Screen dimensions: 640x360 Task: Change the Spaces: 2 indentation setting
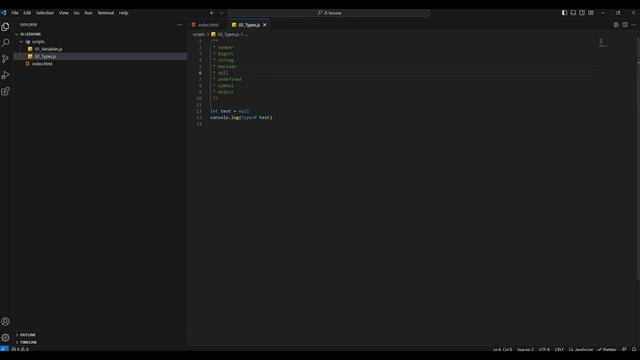pyautogui.click(x=525, y=349)
